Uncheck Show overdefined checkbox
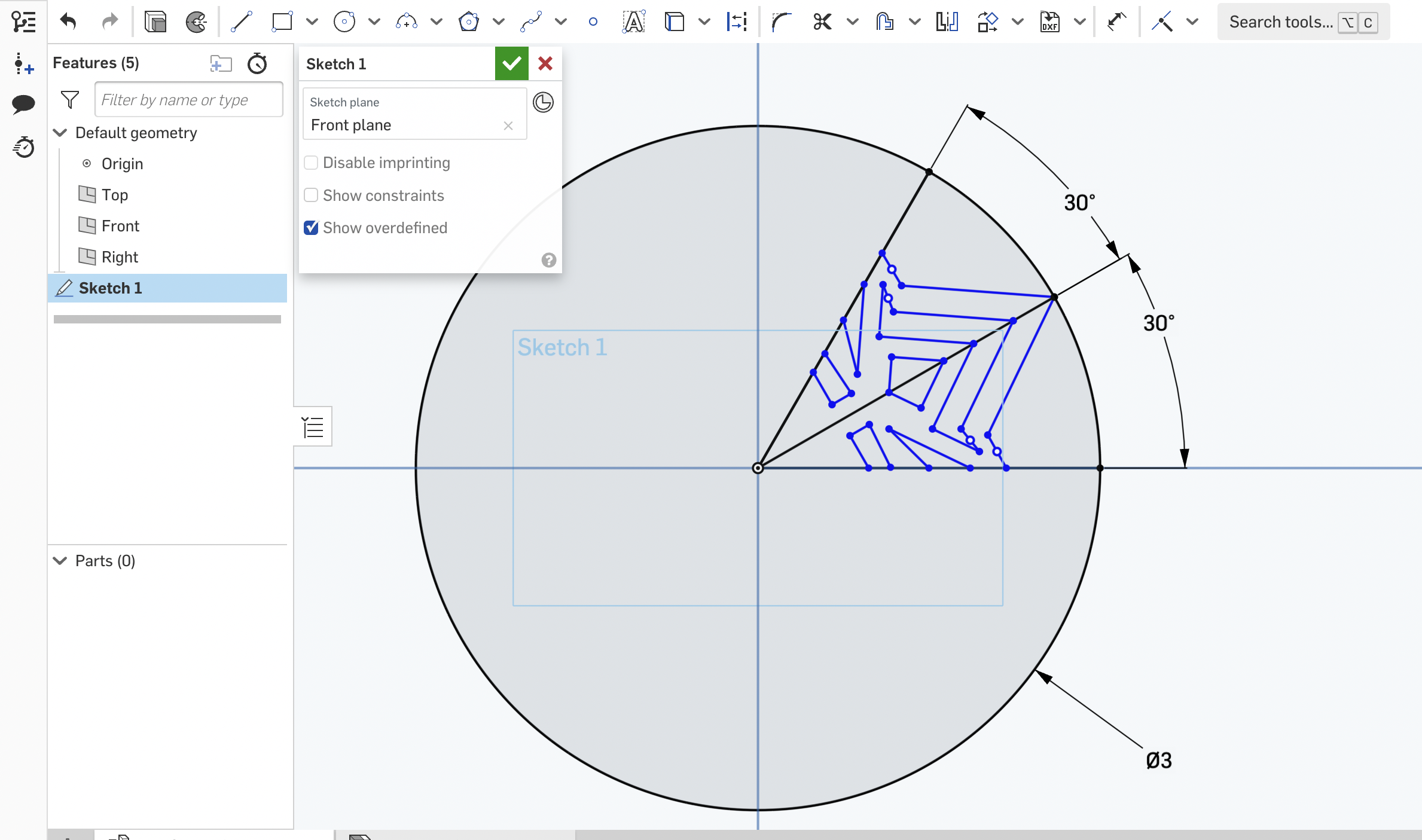Image resolution: width=1422 pixels, height=840 pixels. pos(311,228)
